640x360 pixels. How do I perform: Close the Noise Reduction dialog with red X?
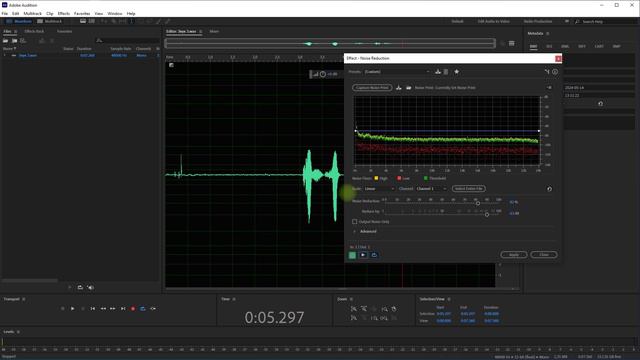[x=558, y=59]
